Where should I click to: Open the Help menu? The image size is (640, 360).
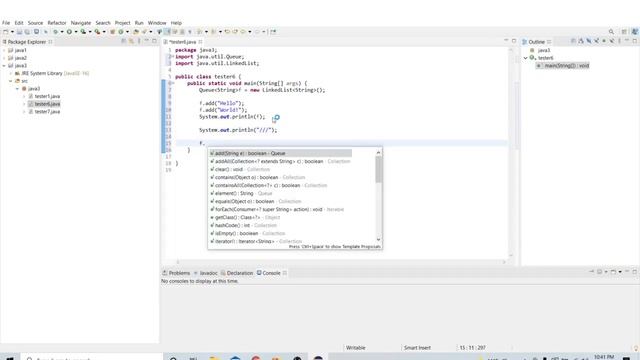click(x=176, y=23)
